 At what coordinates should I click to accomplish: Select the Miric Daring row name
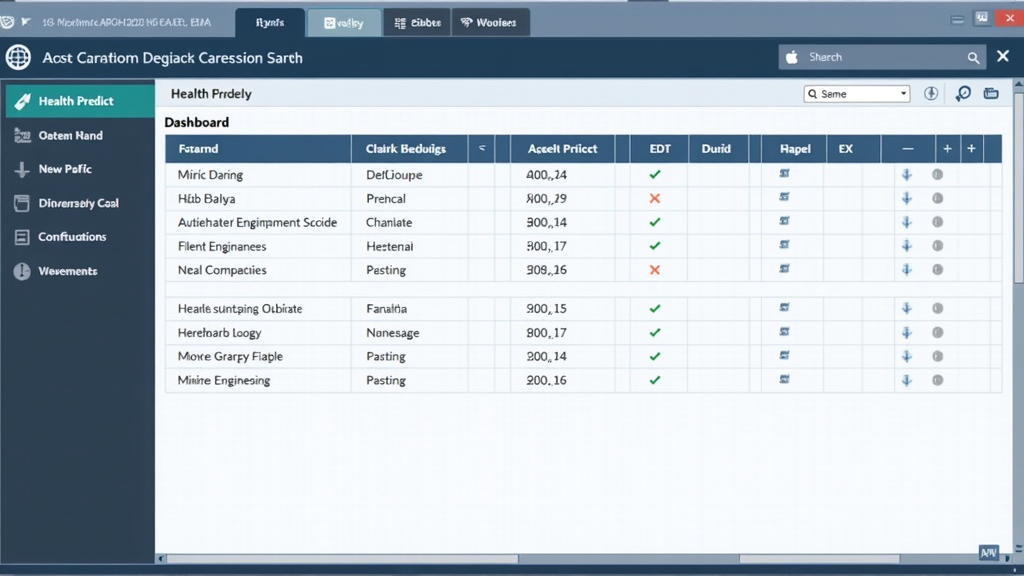[x=210, y=175]
